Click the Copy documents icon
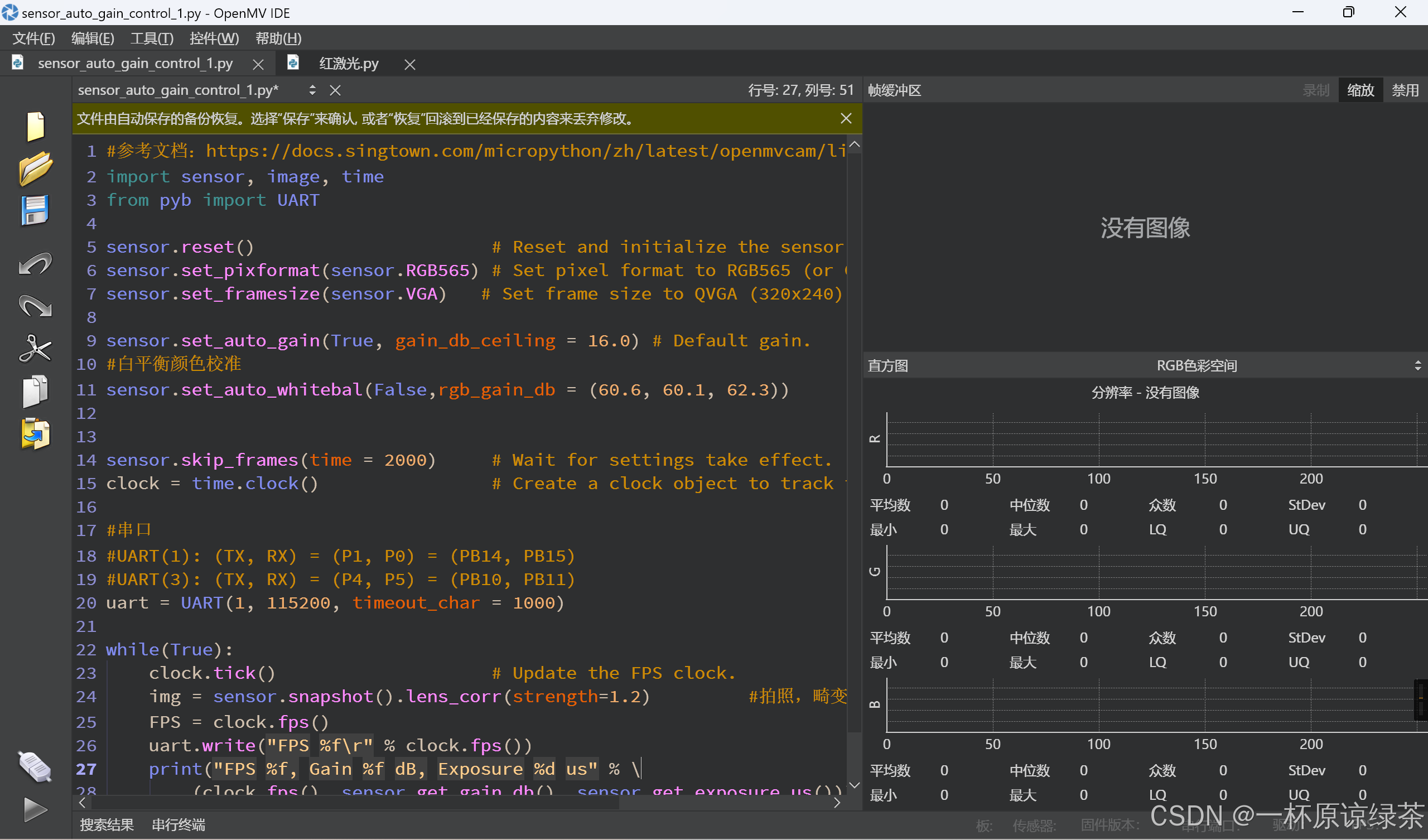Image resolution: width=1428 pixels, height=840 pixels. (x=35, y=391)
